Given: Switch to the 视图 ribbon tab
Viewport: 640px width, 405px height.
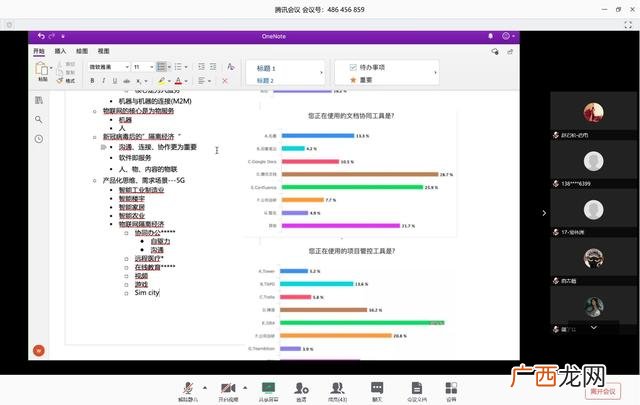Looking at the screenshot, I should coord(103,51).
